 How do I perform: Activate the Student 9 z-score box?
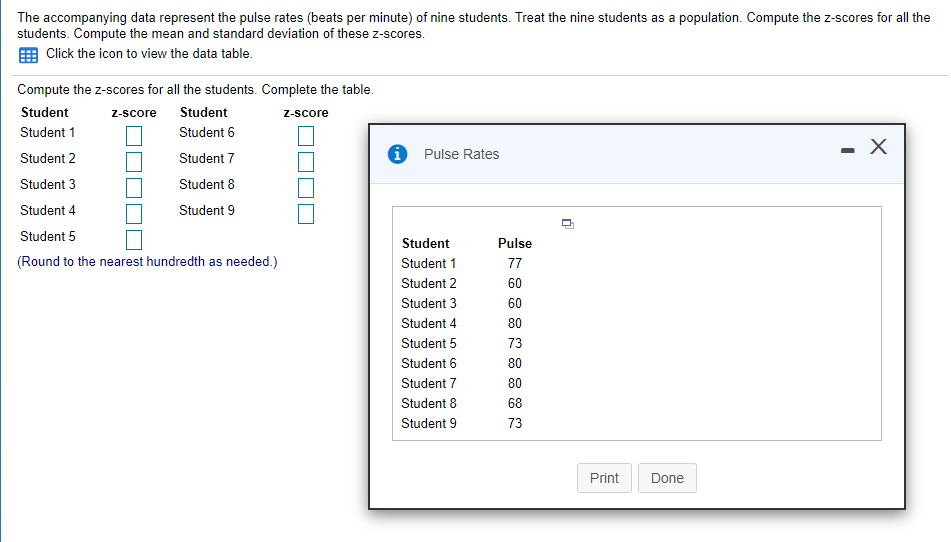coord(306,212)
